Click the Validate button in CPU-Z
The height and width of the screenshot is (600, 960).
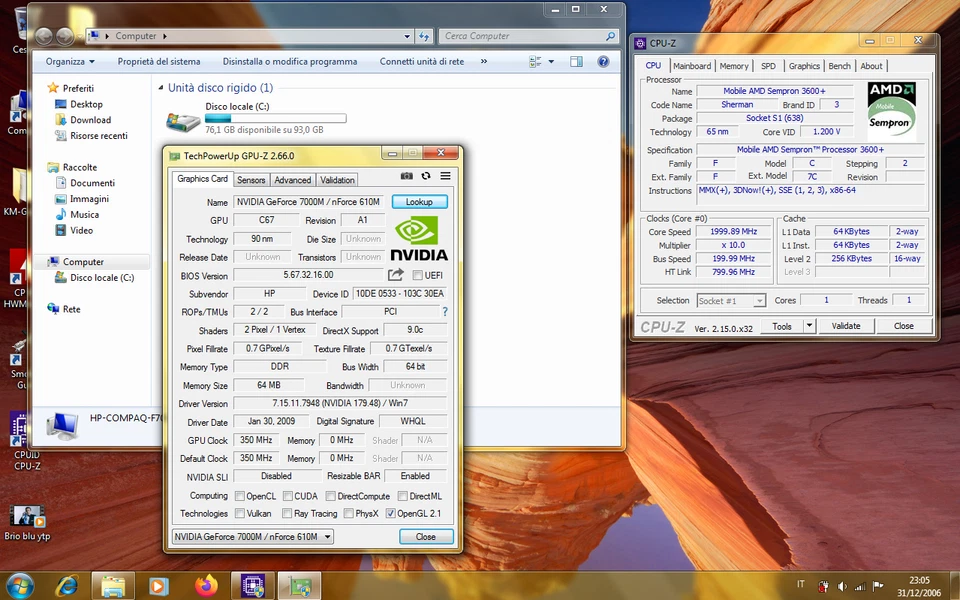(x=846, y=326)
